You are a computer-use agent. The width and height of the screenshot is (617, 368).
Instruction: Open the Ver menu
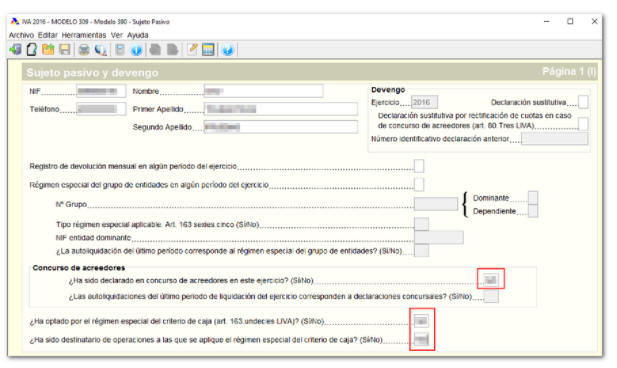click(x=117, y=35)
